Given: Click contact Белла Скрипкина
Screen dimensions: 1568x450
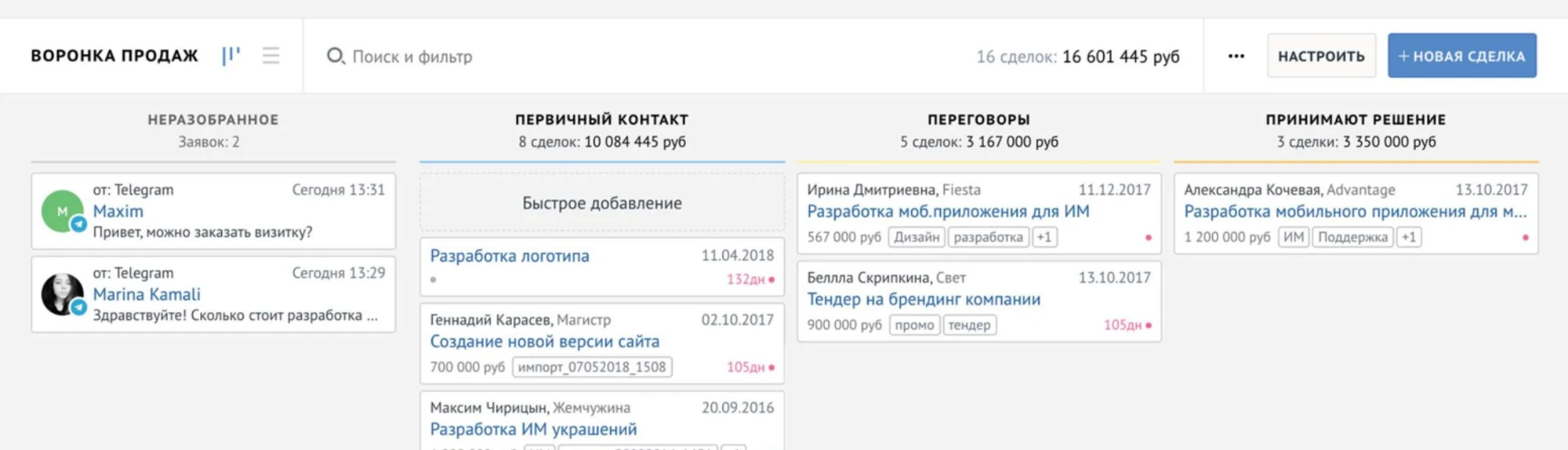Looking at the screenshot, I should (x=868, y=278).
